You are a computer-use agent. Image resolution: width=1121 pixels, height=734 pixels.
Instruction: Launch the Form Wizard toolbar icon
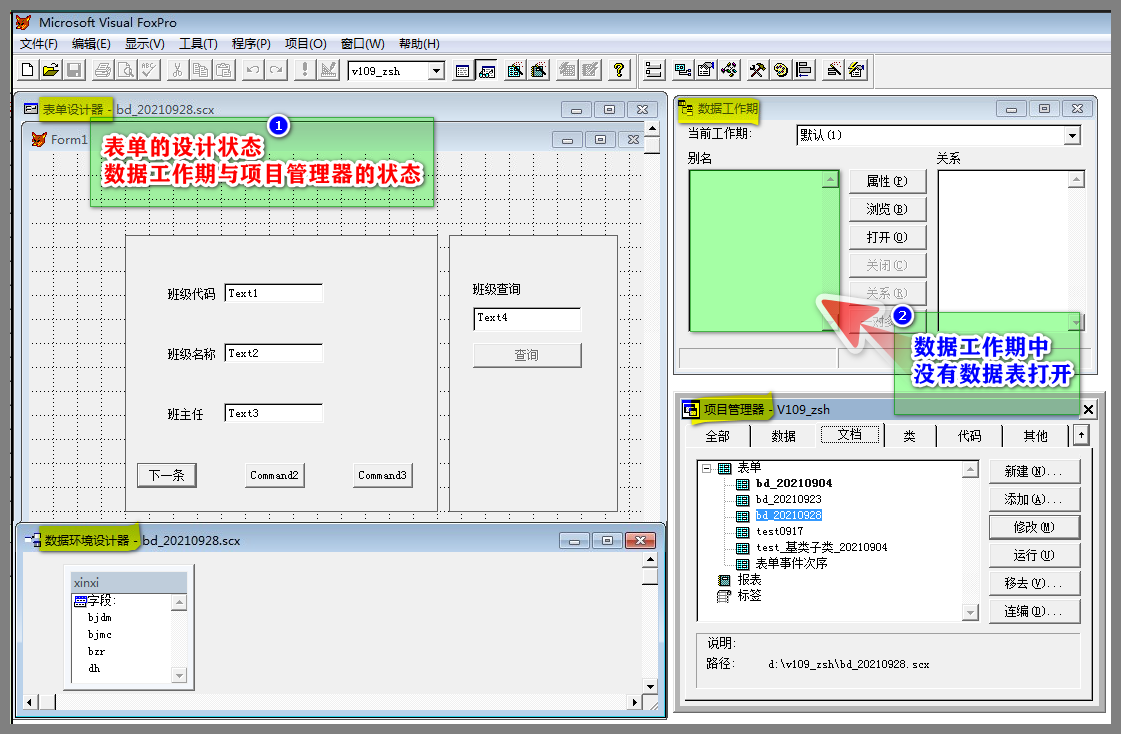point(515,70)
